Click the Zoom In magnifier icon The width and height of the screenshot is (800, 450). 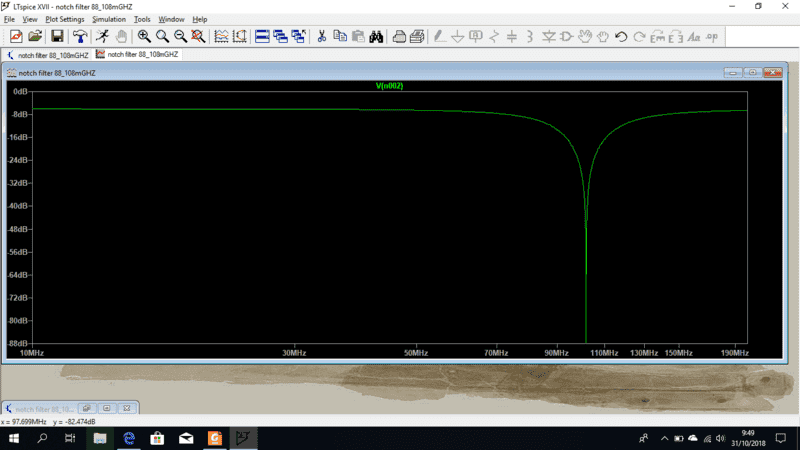(x=144, y=37)
